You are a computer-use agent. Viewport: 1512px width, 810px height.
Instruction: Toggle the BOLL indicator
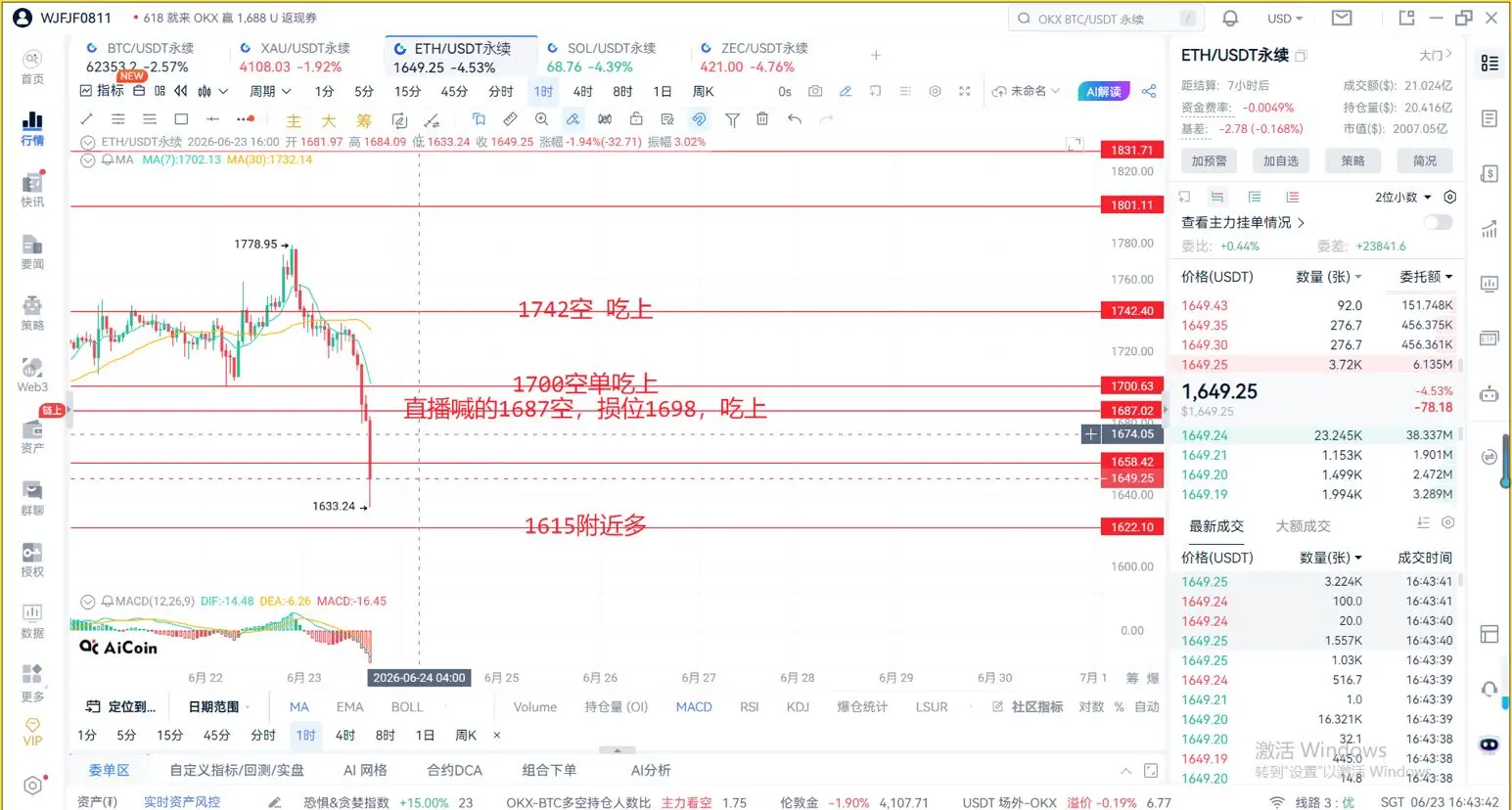point(407,706)
